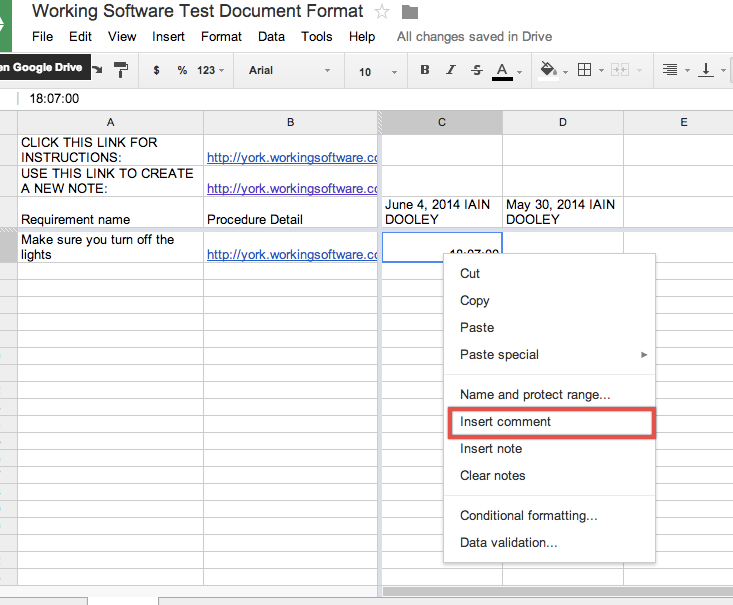Expand the fill color dropdown arrow

565,72
